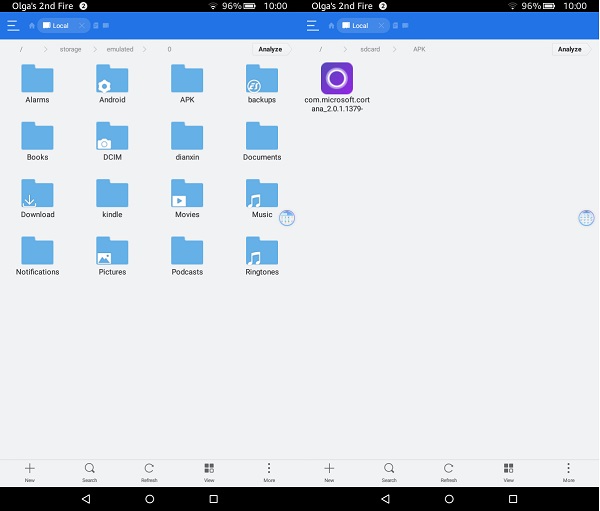Image resolution: width=600 pixels, height=511 pixels.
Task: Close the Local tab in left screen
Action: click(x=82, y=26)
